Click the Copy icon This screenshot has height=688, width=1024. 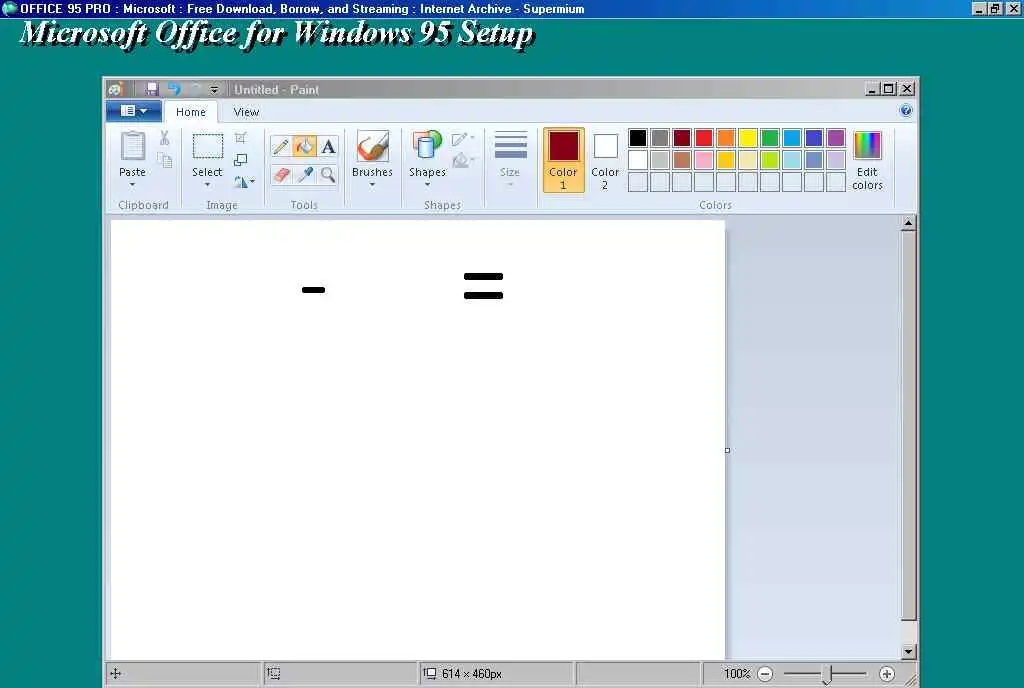(165, 160)
